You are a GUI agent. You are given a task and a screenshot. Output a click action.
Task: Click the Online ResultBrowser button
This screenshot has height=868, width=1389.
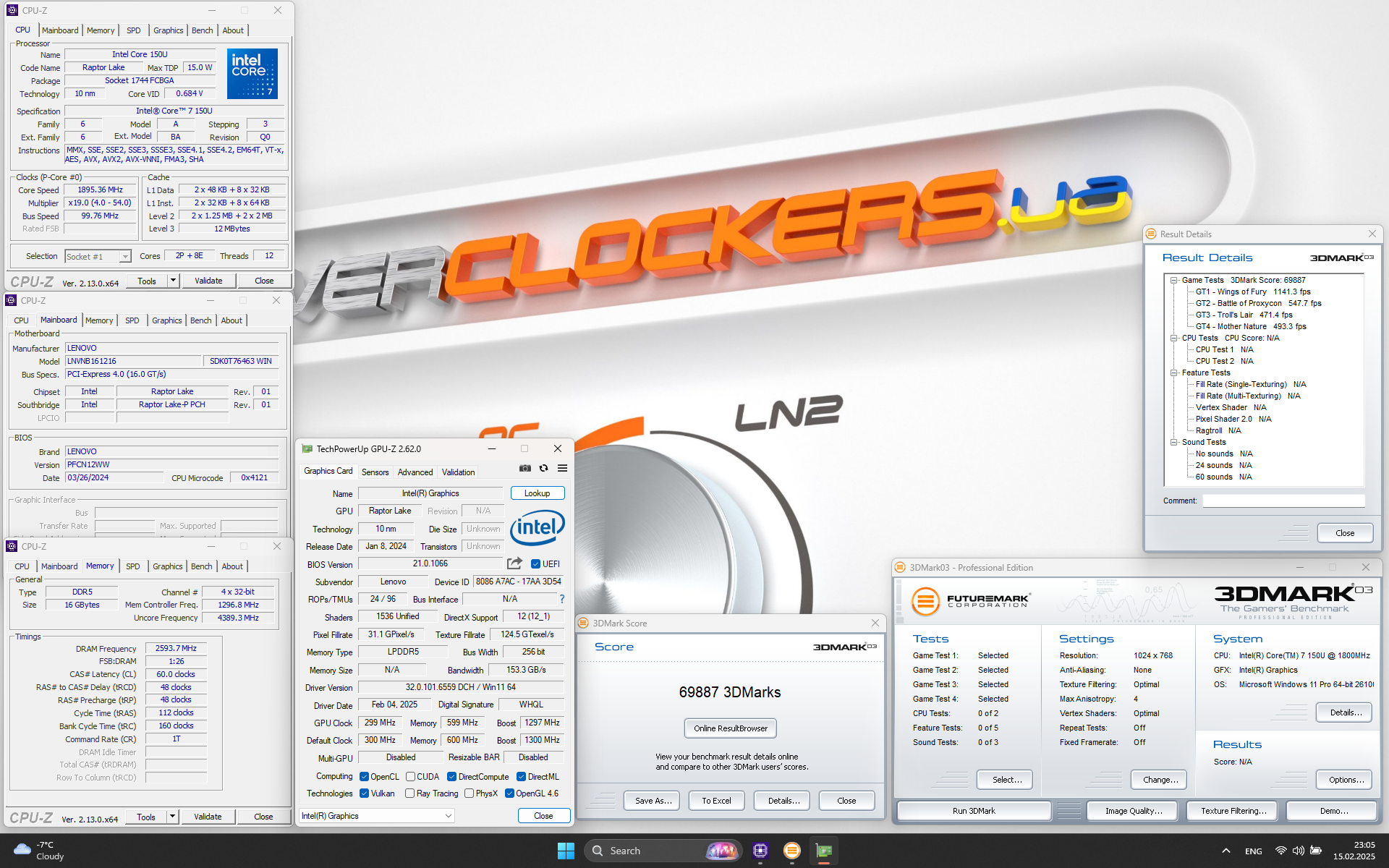point(731,728)
